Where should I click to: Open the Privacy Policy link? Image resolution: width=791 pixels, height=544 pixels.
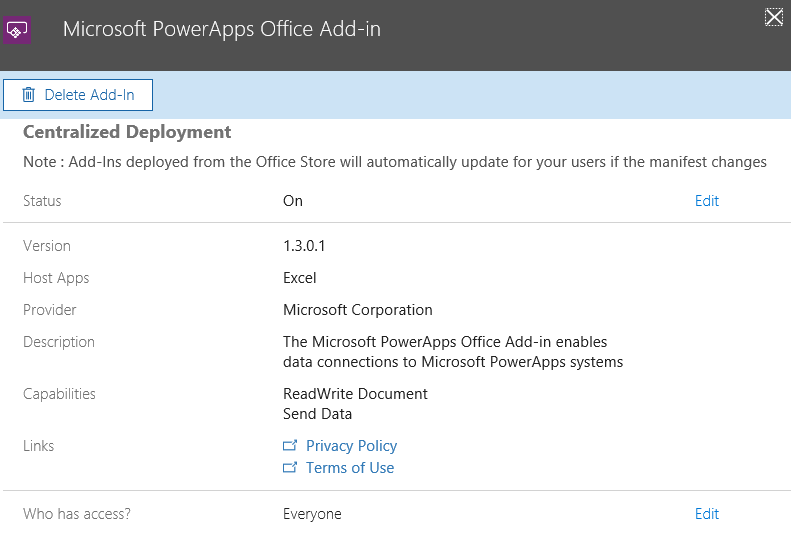pyautogui.click(x=351, y=446)
